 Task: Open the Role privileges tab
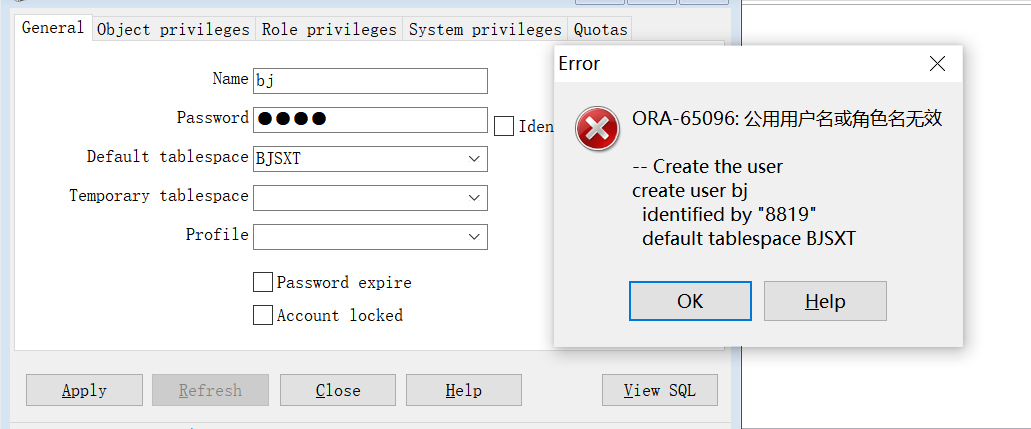pos(329,30)
